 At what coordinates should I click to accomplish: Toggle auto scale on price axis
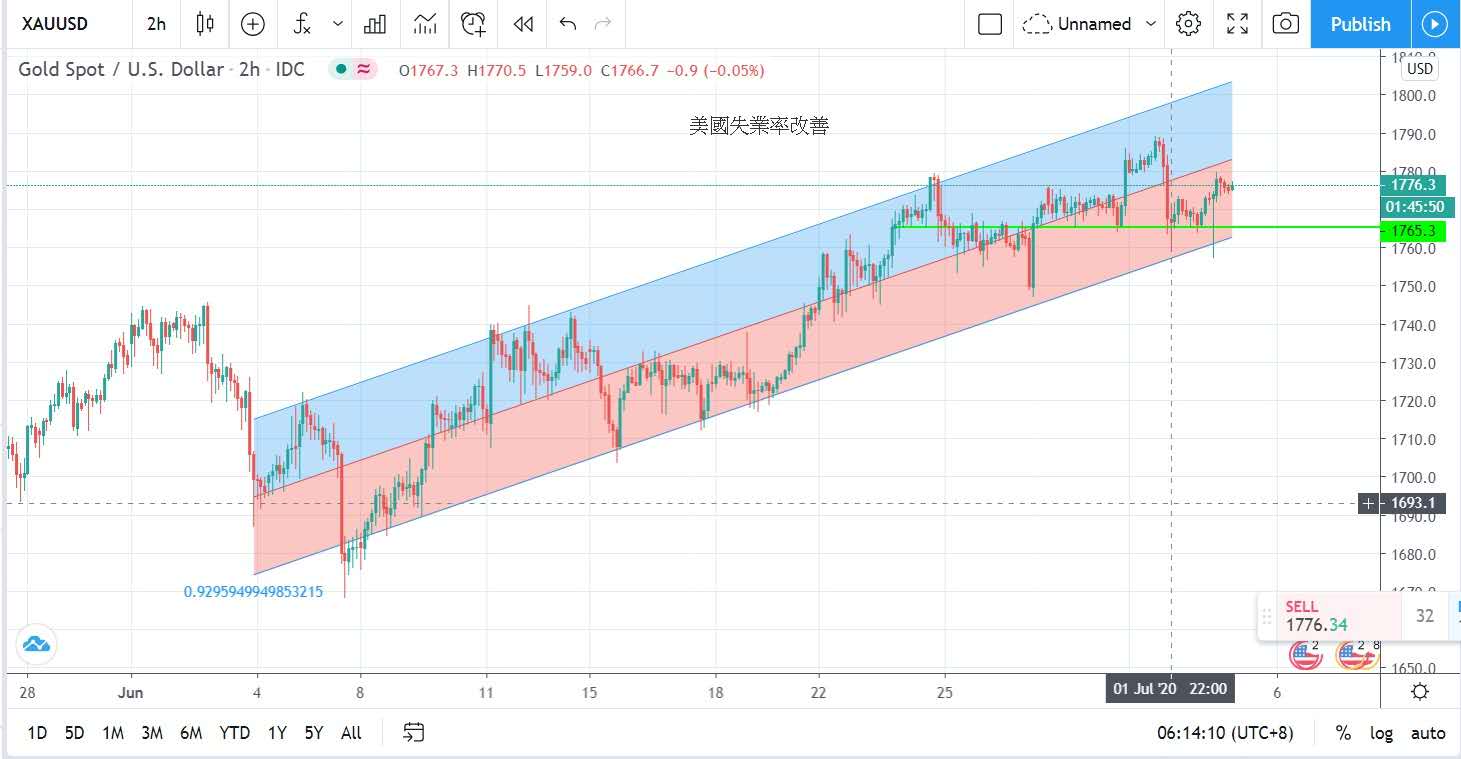tap(1428, 733)
